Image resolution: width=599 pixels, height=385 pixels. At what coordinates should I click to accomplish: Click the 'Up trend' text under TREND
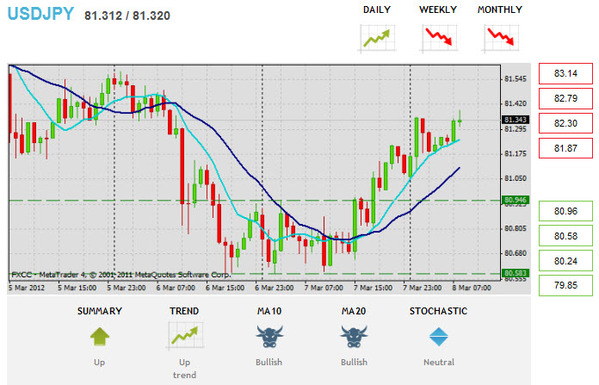point(185,369)
